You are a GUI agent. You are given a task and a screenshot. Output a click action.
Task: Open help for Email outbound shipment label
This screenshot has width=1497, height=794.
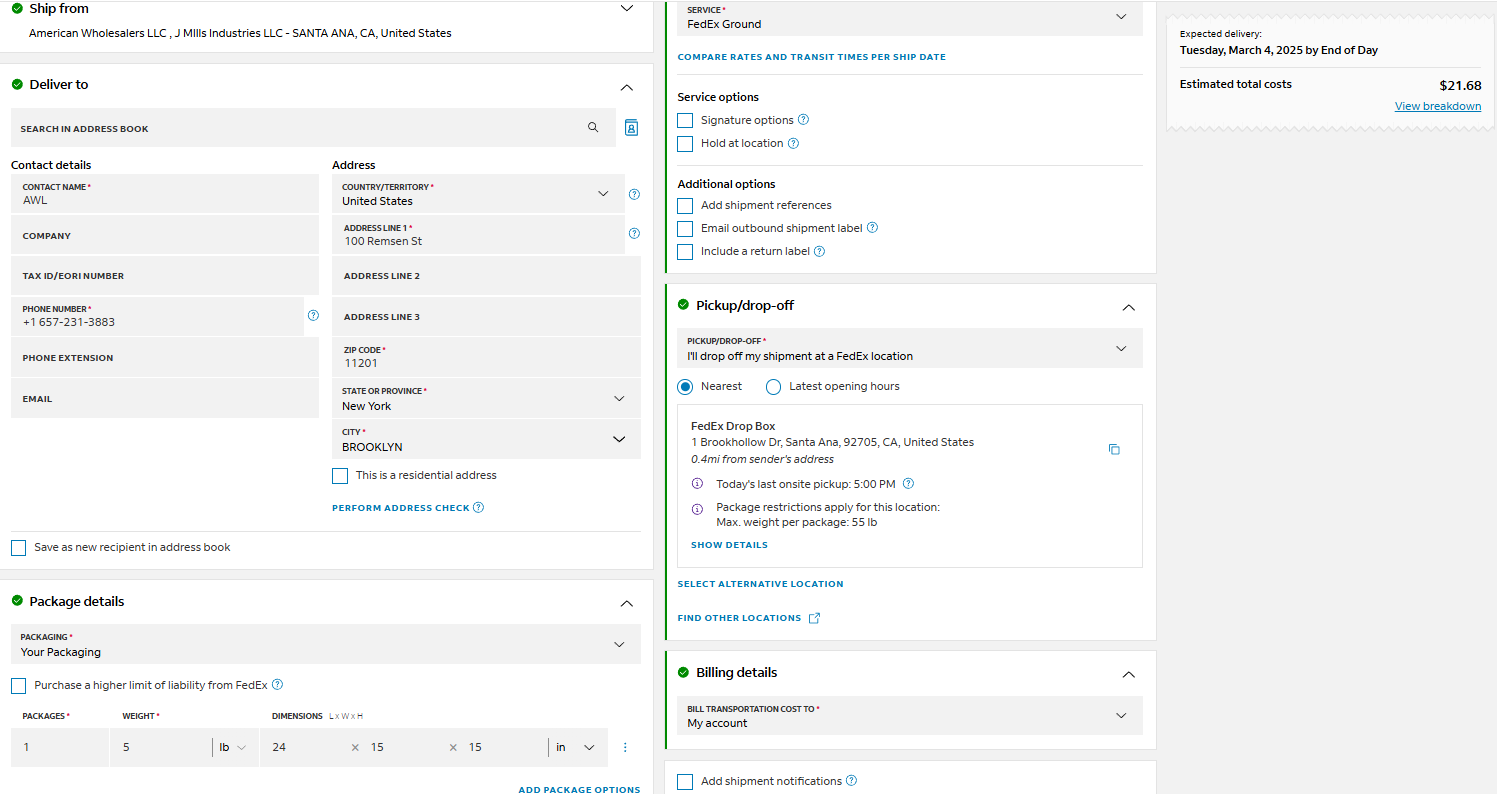click(872, 228)
